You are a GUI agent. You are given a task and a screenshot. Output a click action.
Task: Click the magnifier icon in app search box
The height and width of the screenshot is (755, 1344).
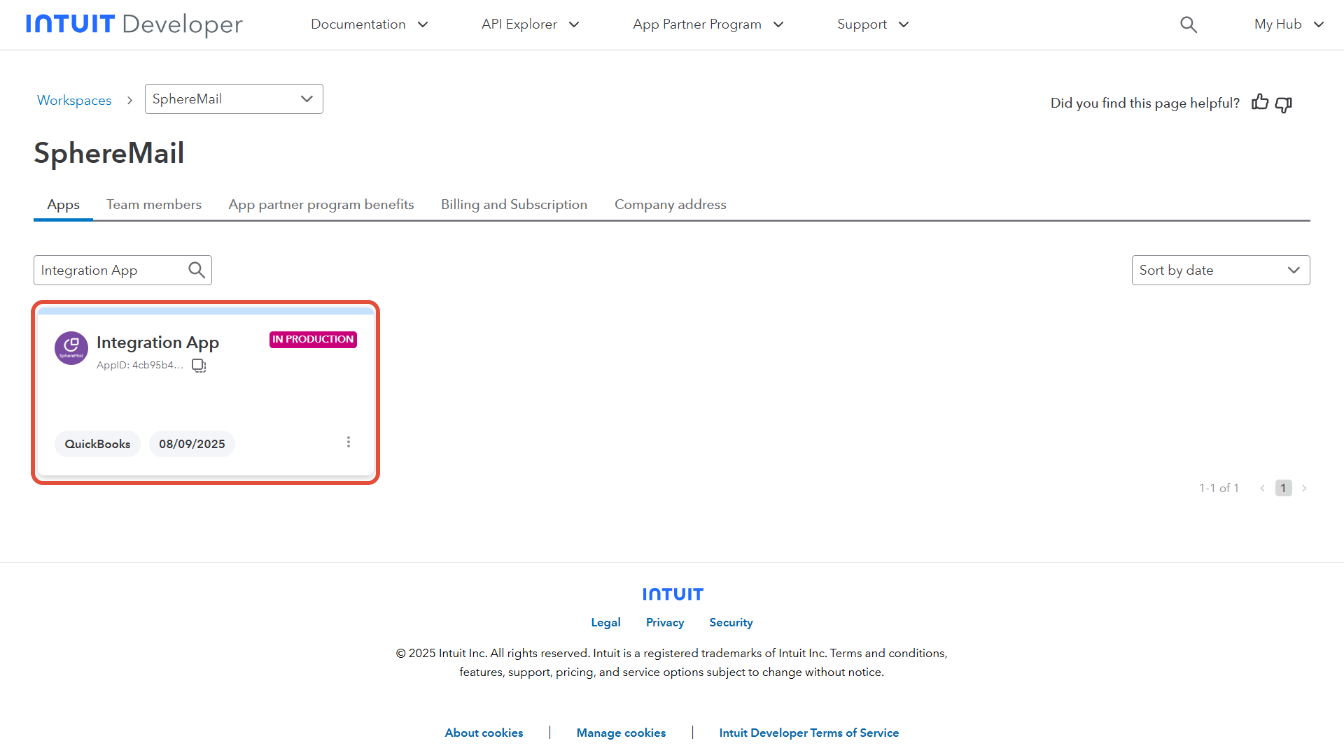(197, 270)
